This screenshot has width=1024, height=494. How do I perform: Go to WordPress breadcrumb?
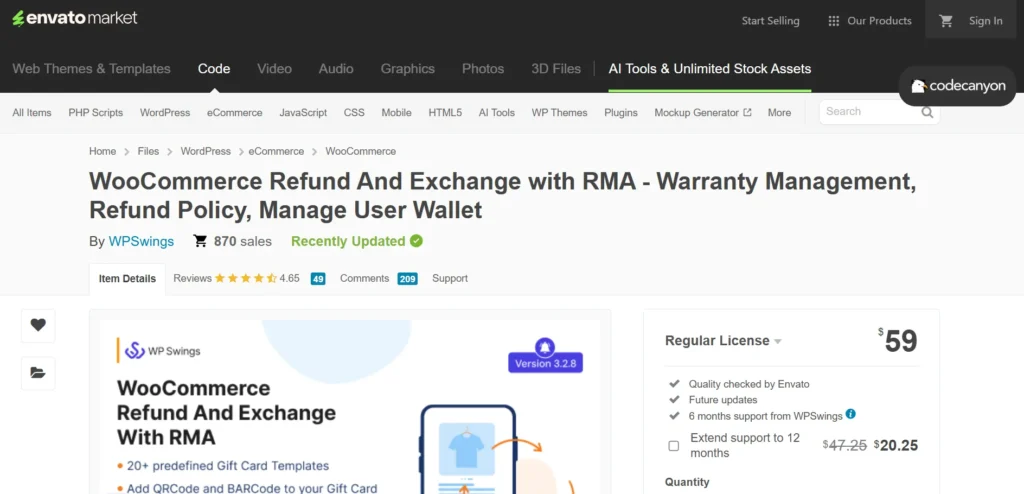[206, 151]
